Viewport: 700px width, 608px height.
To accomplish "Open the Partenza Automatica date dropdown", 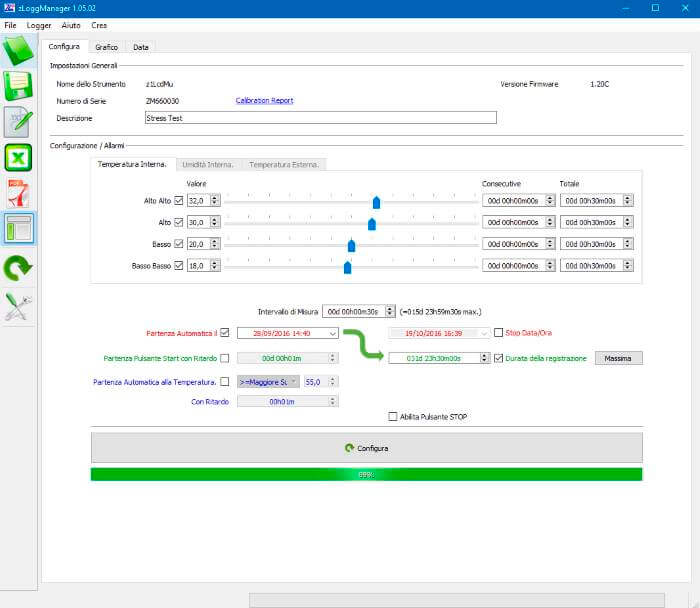I will 332,333.
